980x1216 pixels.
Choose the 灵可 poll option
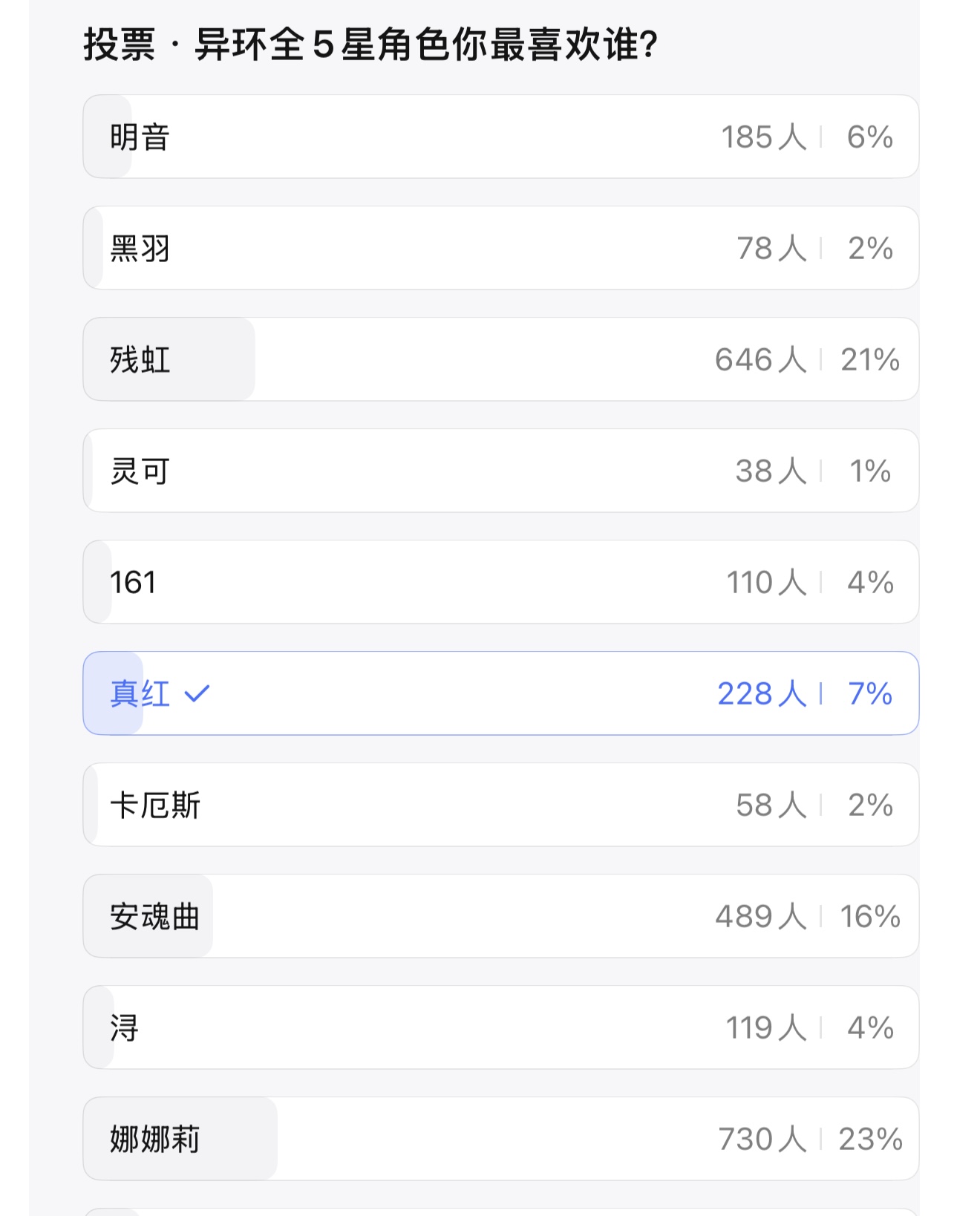pyautogui.click(x=501, y=471)
